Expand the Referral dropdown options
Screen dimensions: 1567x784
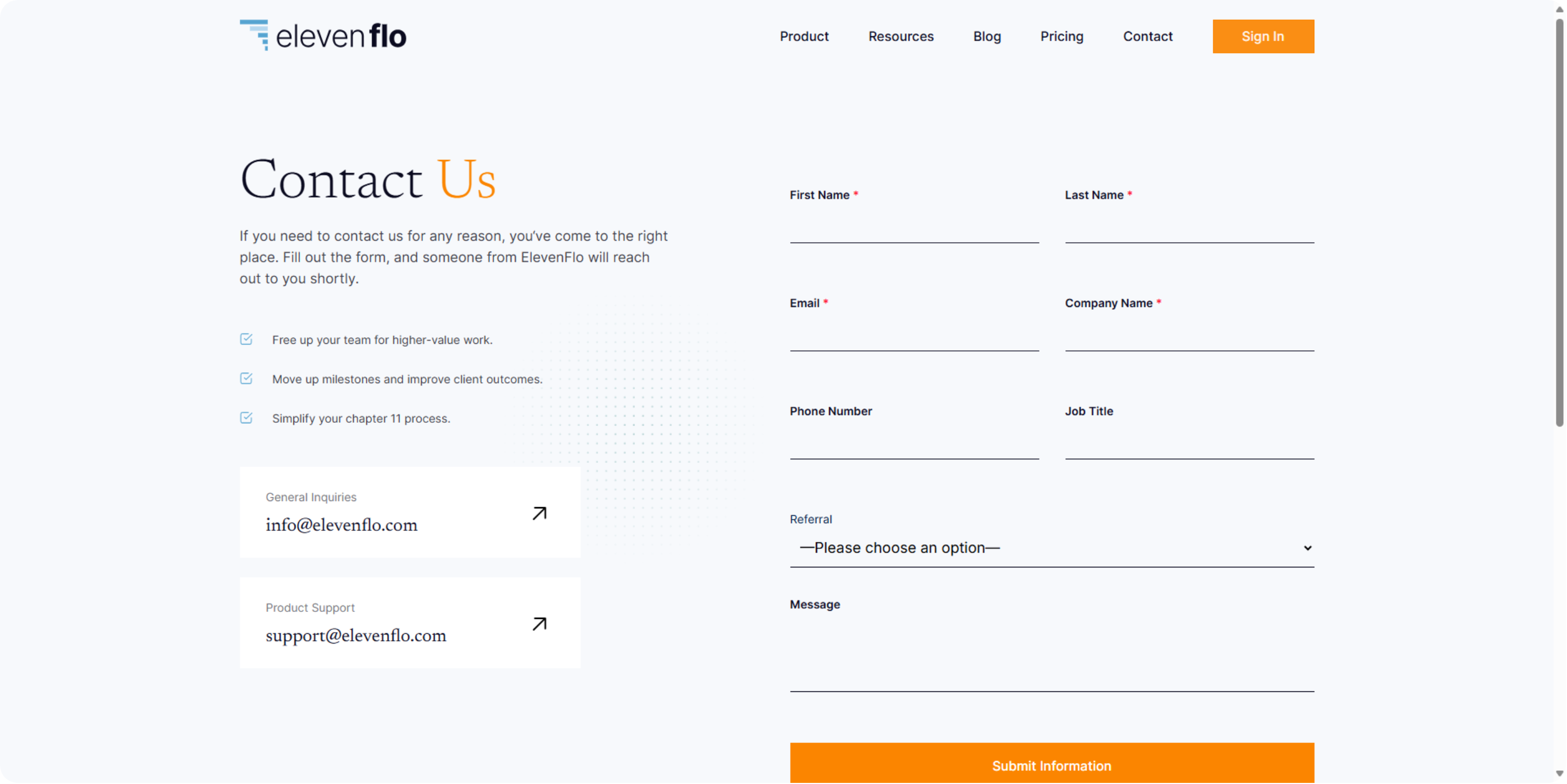1053,546
